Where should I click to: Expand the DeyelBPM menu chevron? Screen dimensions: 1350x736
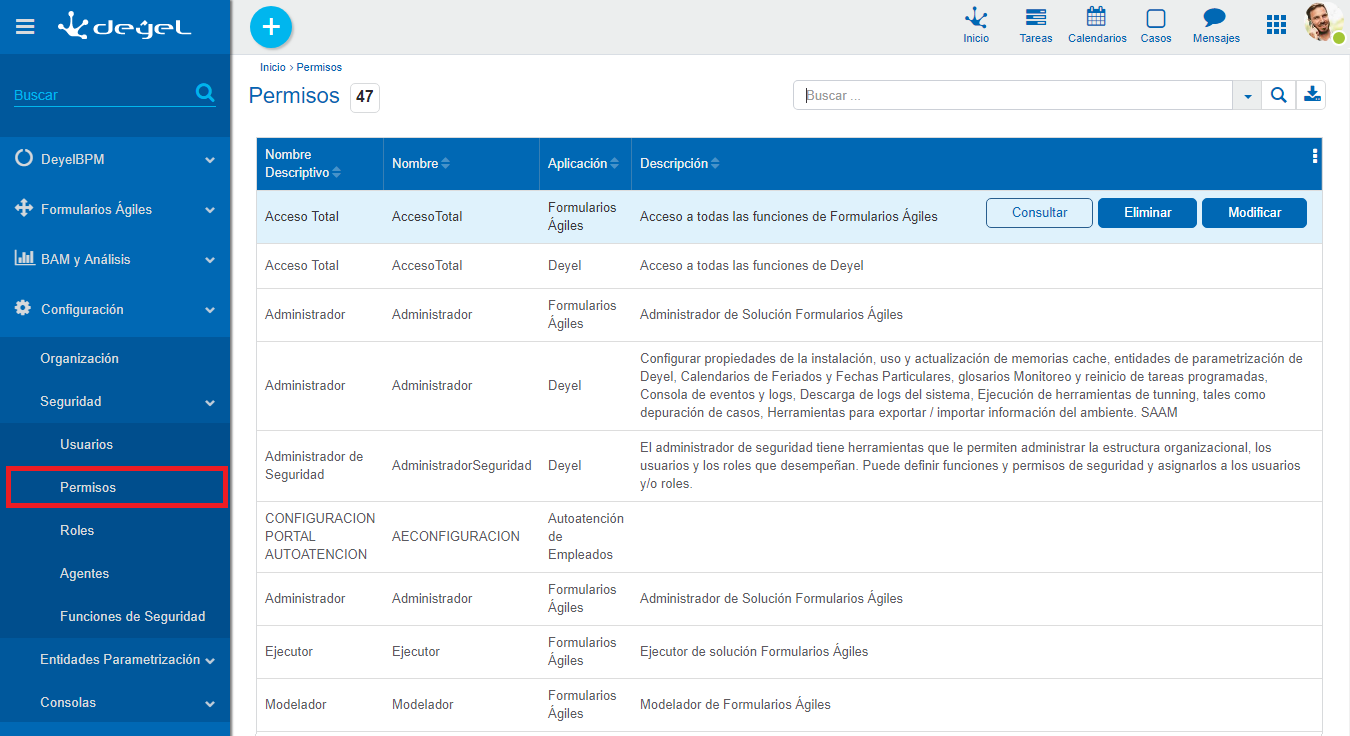point(210,160)
